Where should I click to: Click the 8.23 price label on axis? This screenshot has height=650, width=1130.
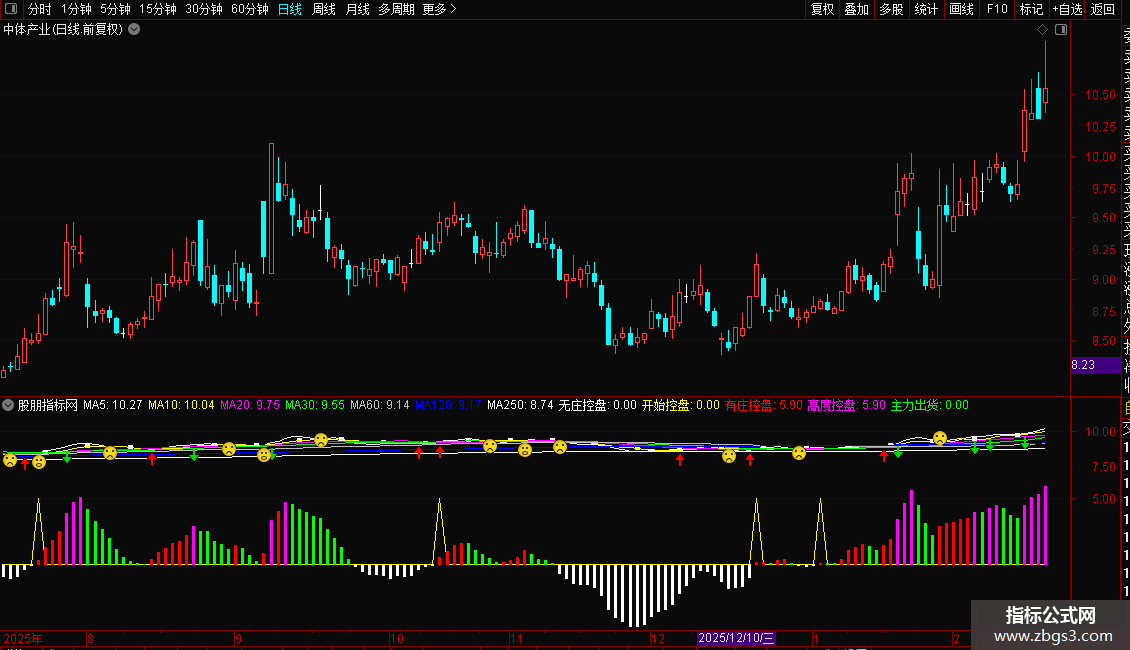click(1095, 365)
